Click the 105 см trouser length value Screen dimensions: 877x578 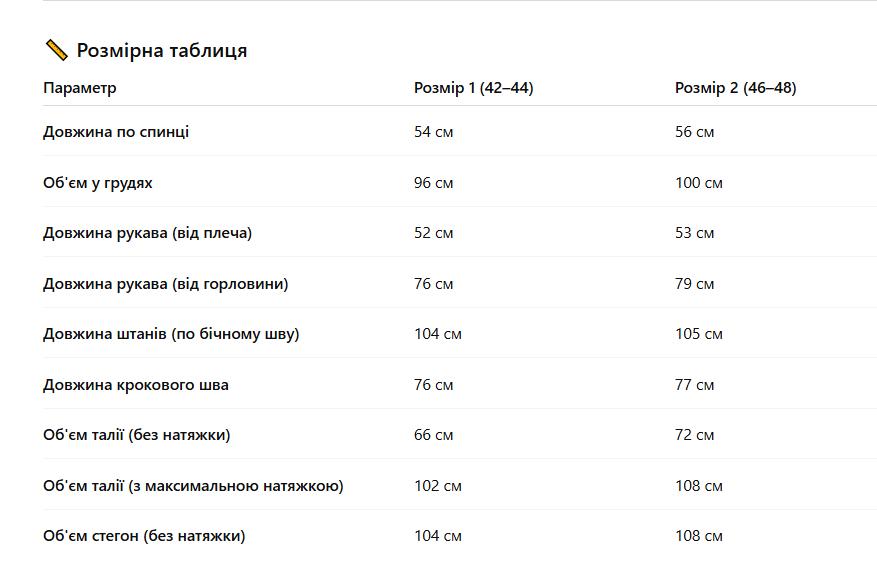[699, 334]
